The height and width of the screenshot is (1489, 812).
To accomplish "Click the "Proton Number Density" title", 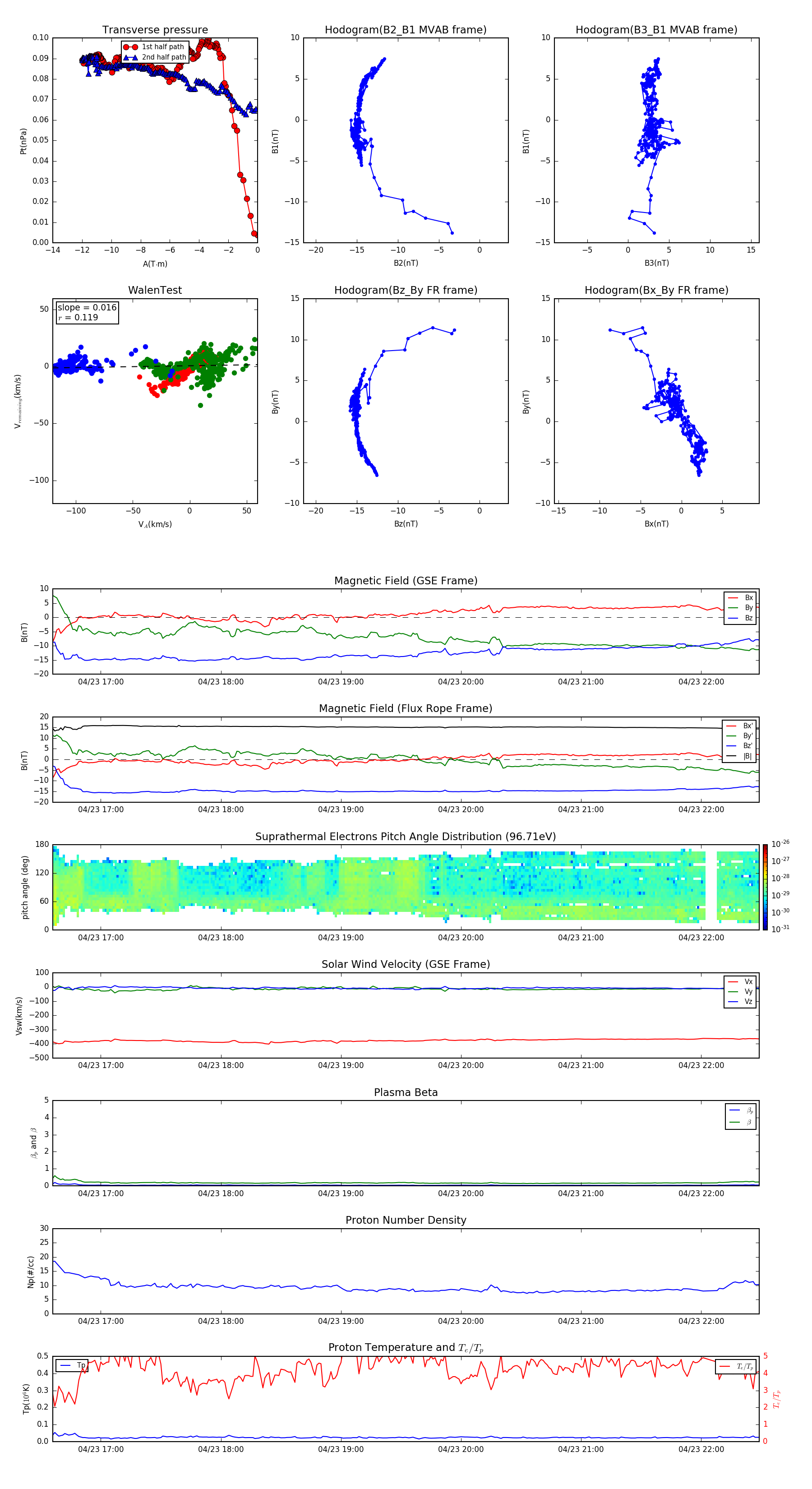I will click(x=406, y=1220).
